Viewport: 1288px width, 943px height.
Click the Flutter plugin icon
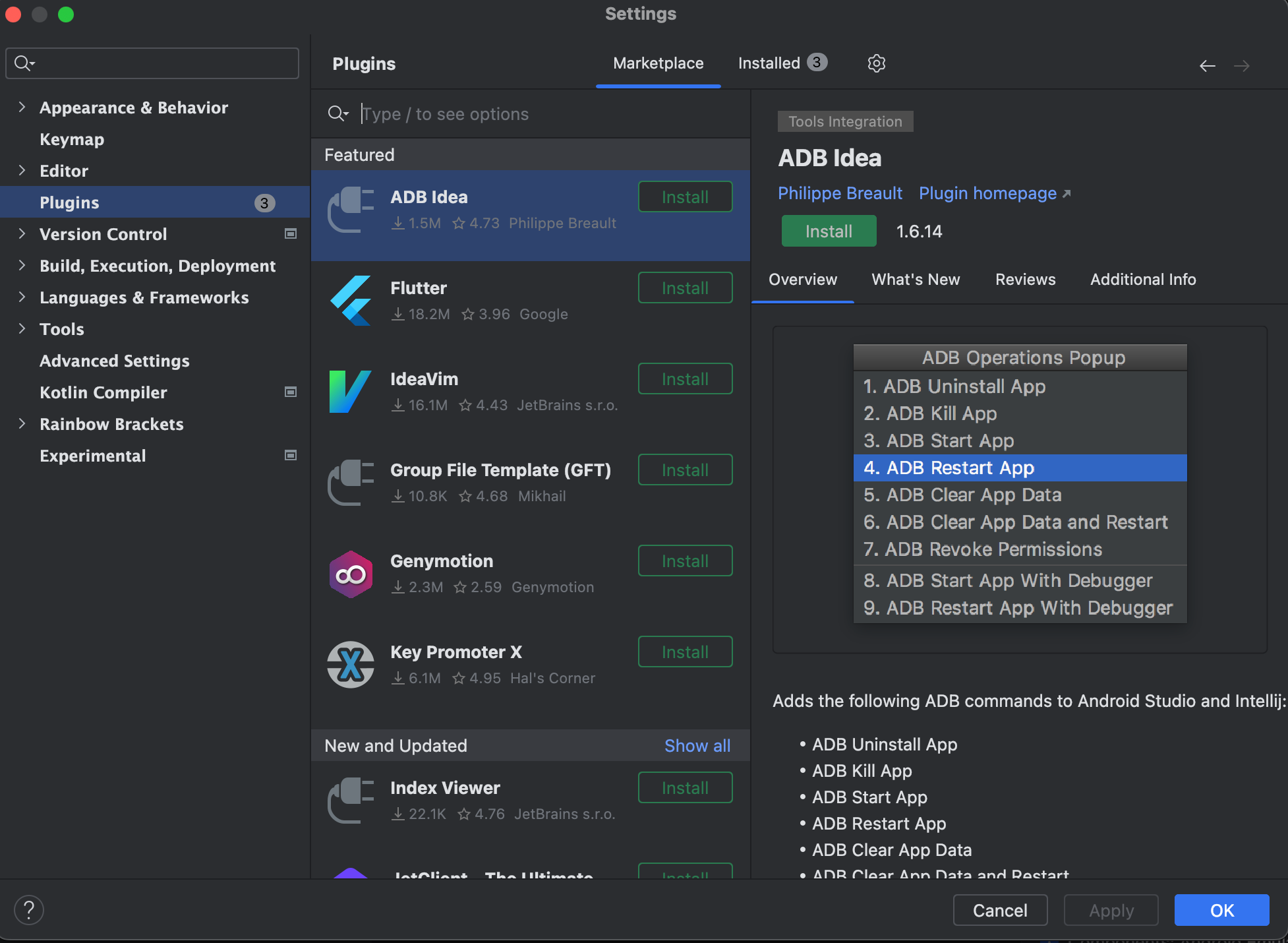[x=351, y=301]
